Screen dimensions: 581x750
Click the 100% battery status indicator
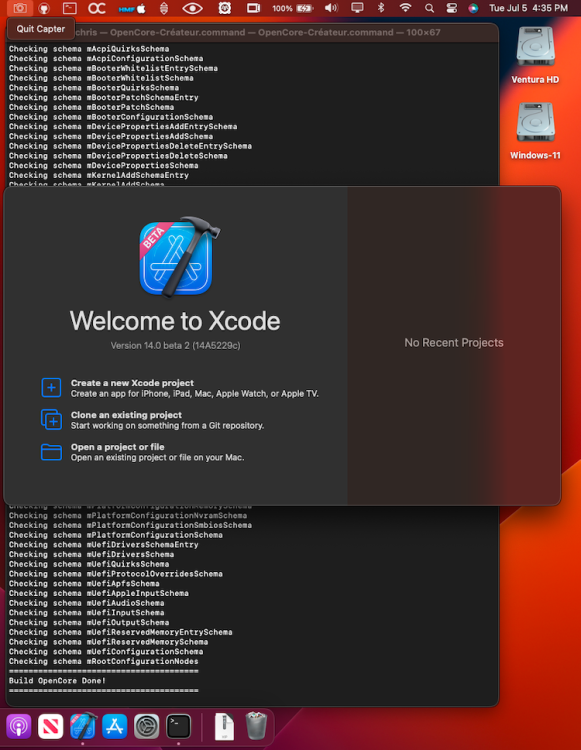[293, 8]
